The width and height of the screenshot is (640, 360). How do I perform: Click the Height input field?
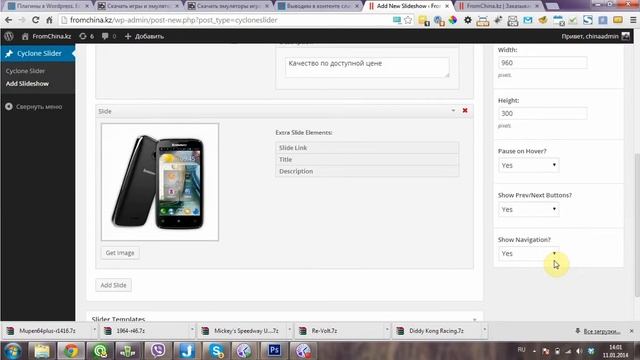[x=542, y=113]
